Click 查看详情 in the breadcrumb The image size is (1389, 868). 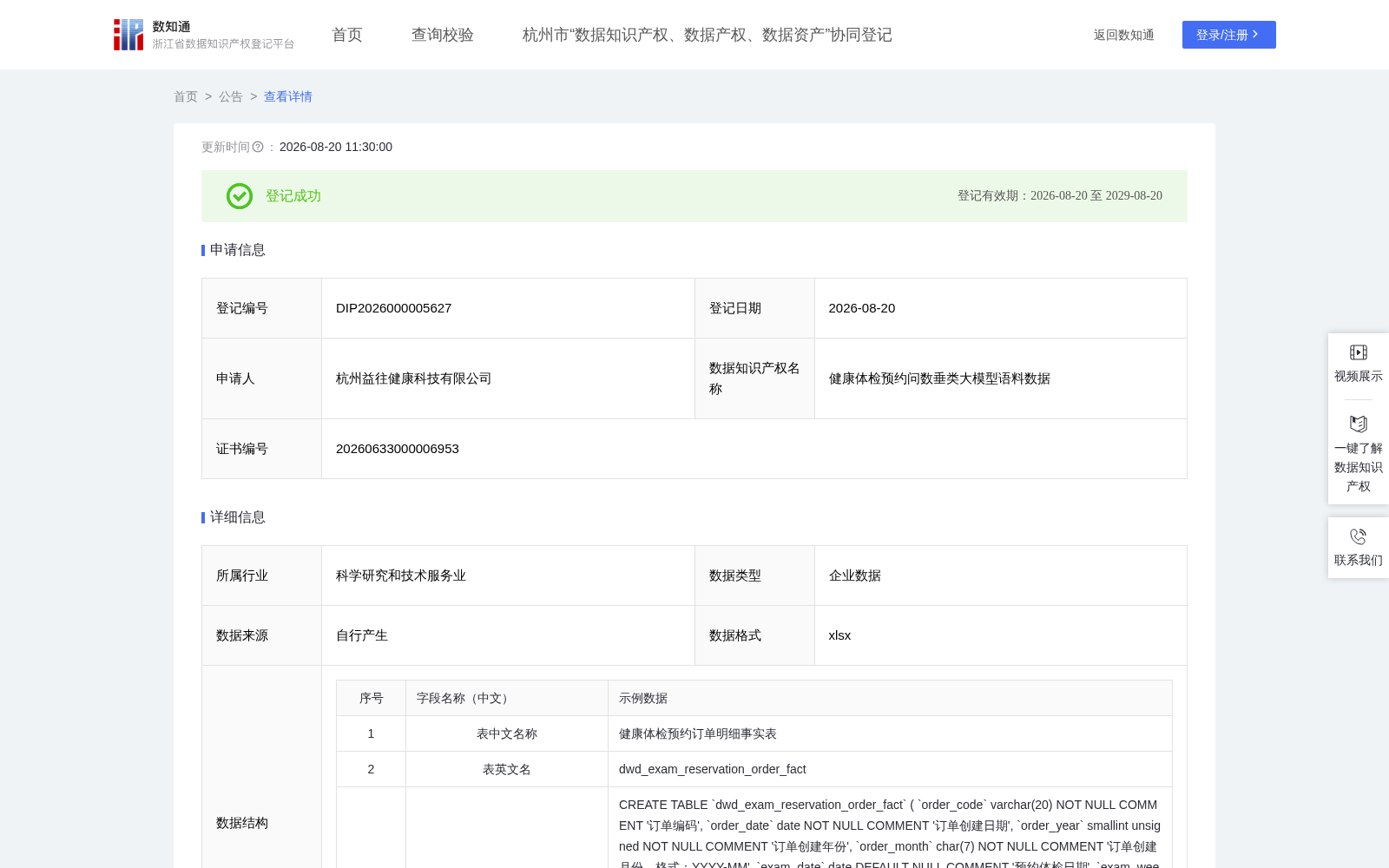click(288, 96)
